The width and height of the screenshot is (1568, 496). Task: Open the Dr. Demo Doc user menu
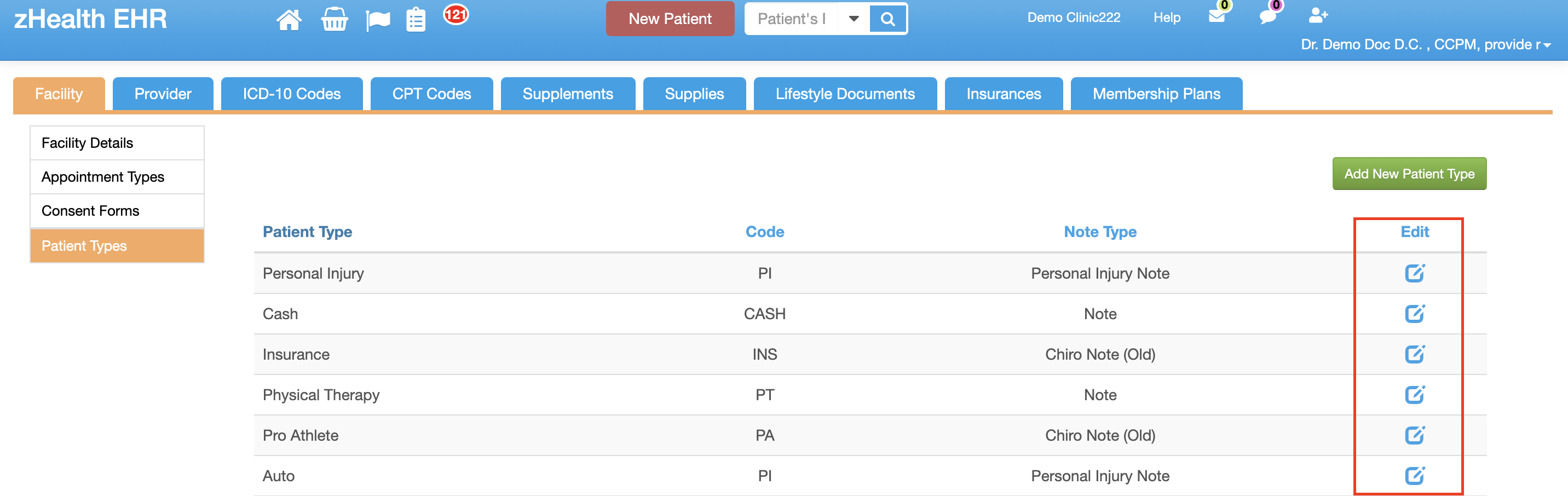1426,44
